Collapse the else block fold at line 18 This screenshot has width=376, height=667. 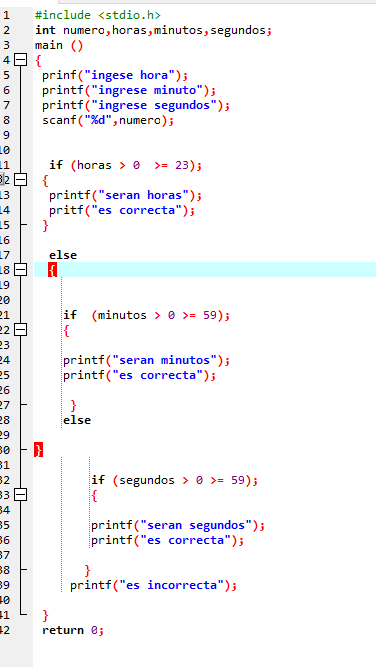20,270
